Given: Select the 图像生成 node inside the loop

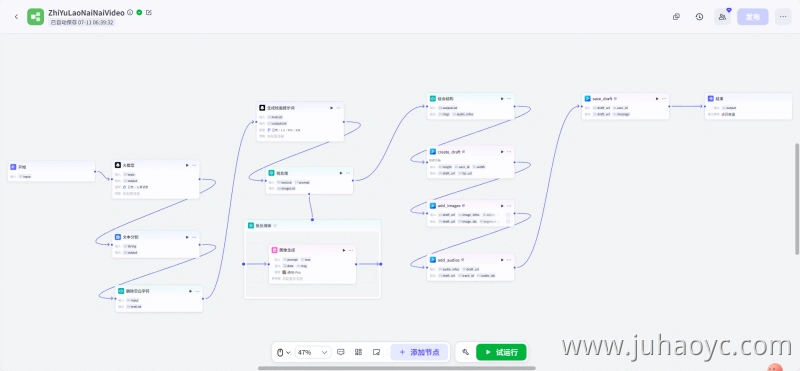Looking at the screenshot, I should 312,264.
